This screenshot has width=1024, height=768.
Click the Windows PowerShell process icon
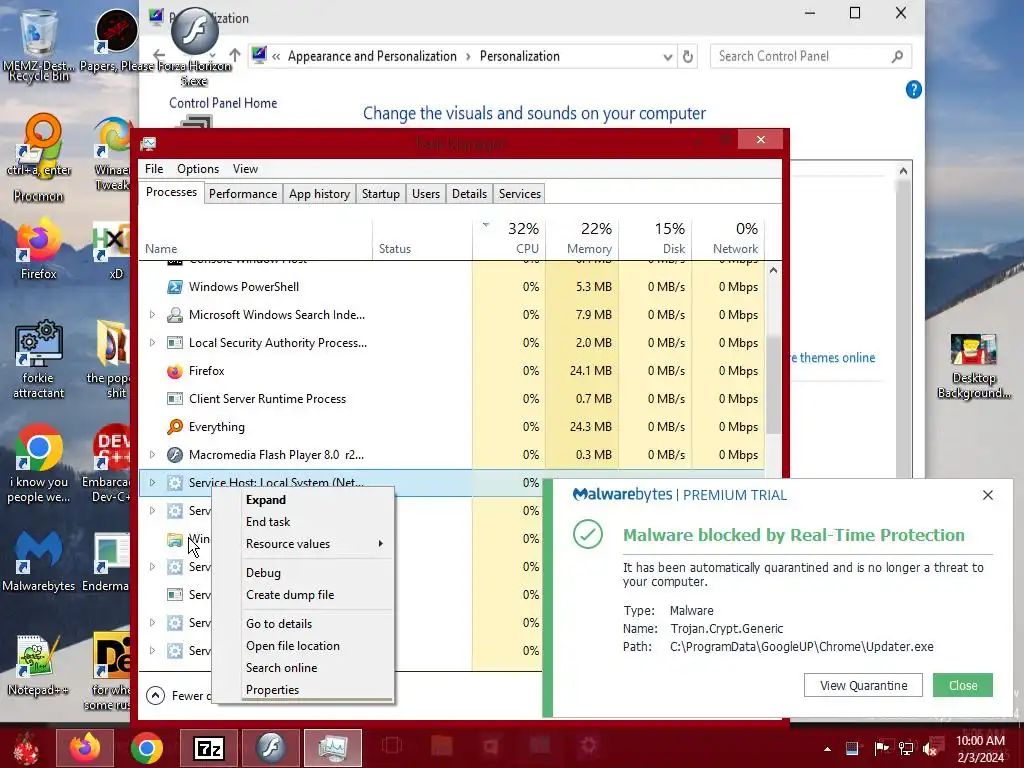pos(174,287)
